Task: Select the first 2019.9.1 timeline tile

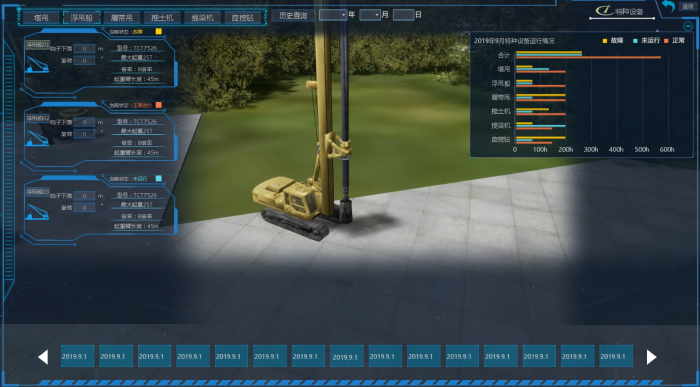Action: click(x=77, y=356)
